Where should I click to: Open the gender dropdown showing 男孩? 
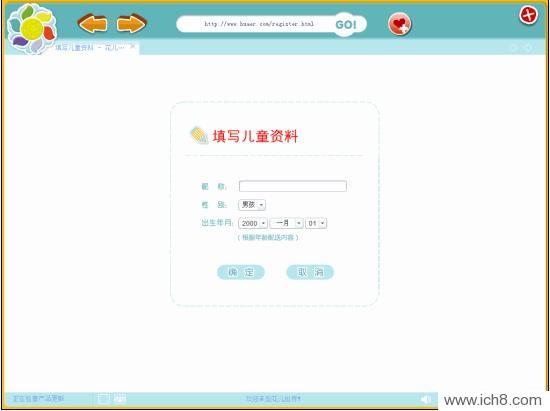(x=252, y=204)
